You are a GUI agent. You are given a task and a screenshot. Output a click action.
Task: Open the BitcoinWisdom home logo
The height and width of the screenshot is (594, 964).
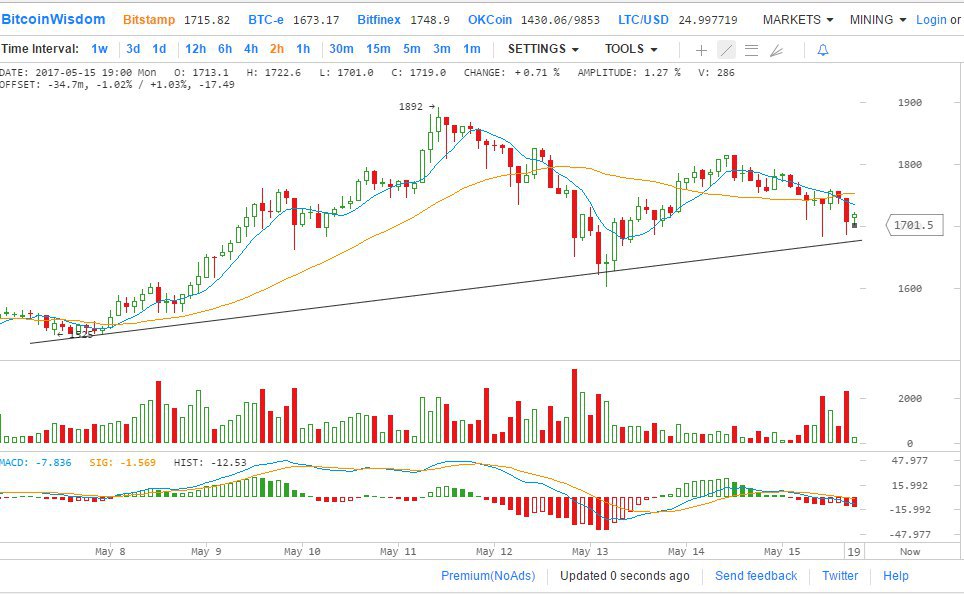click(53, 20)
